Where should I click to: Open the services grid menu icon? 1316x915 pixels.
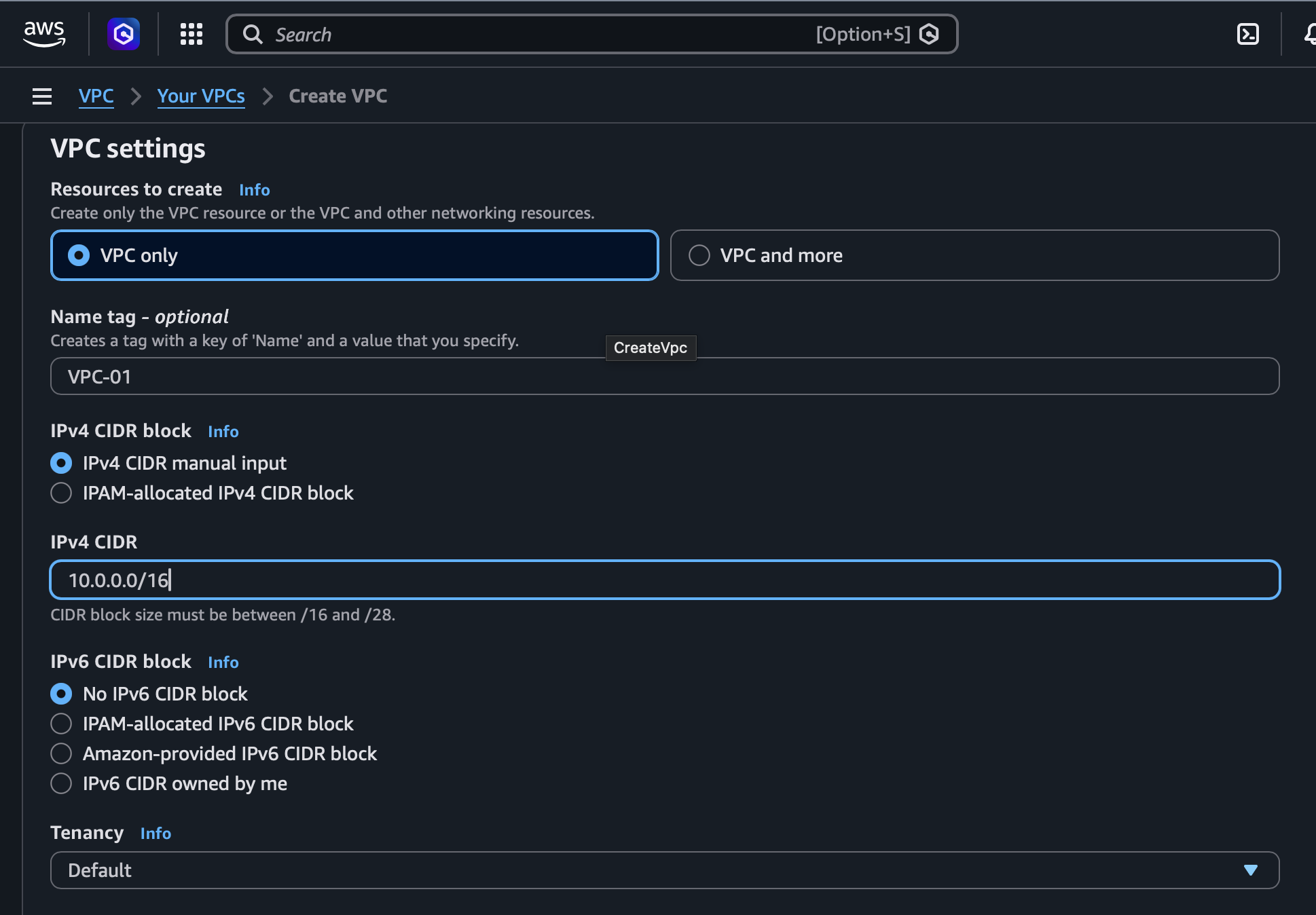tap(191, 34)
